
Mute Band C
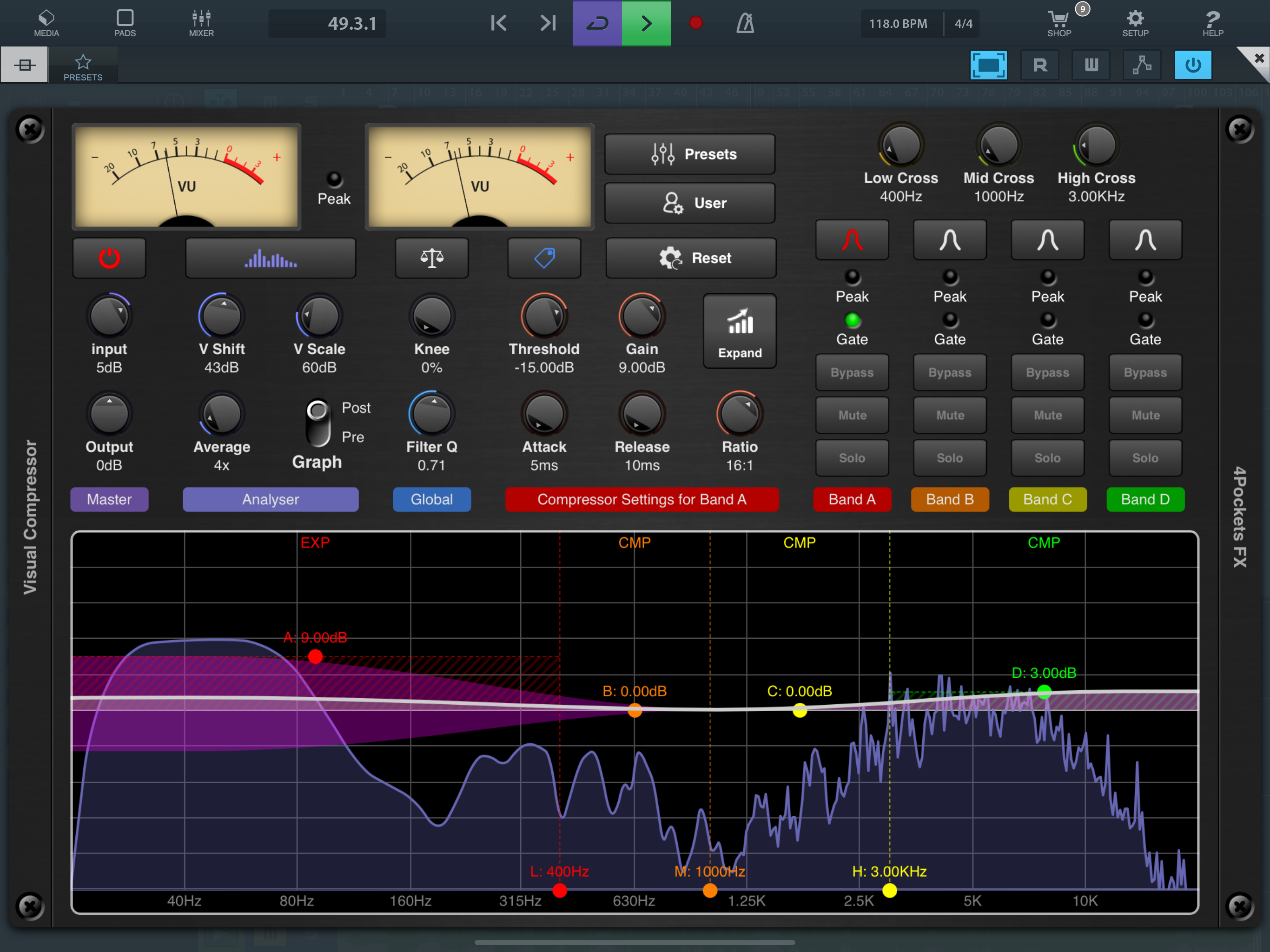point(1047,415)
